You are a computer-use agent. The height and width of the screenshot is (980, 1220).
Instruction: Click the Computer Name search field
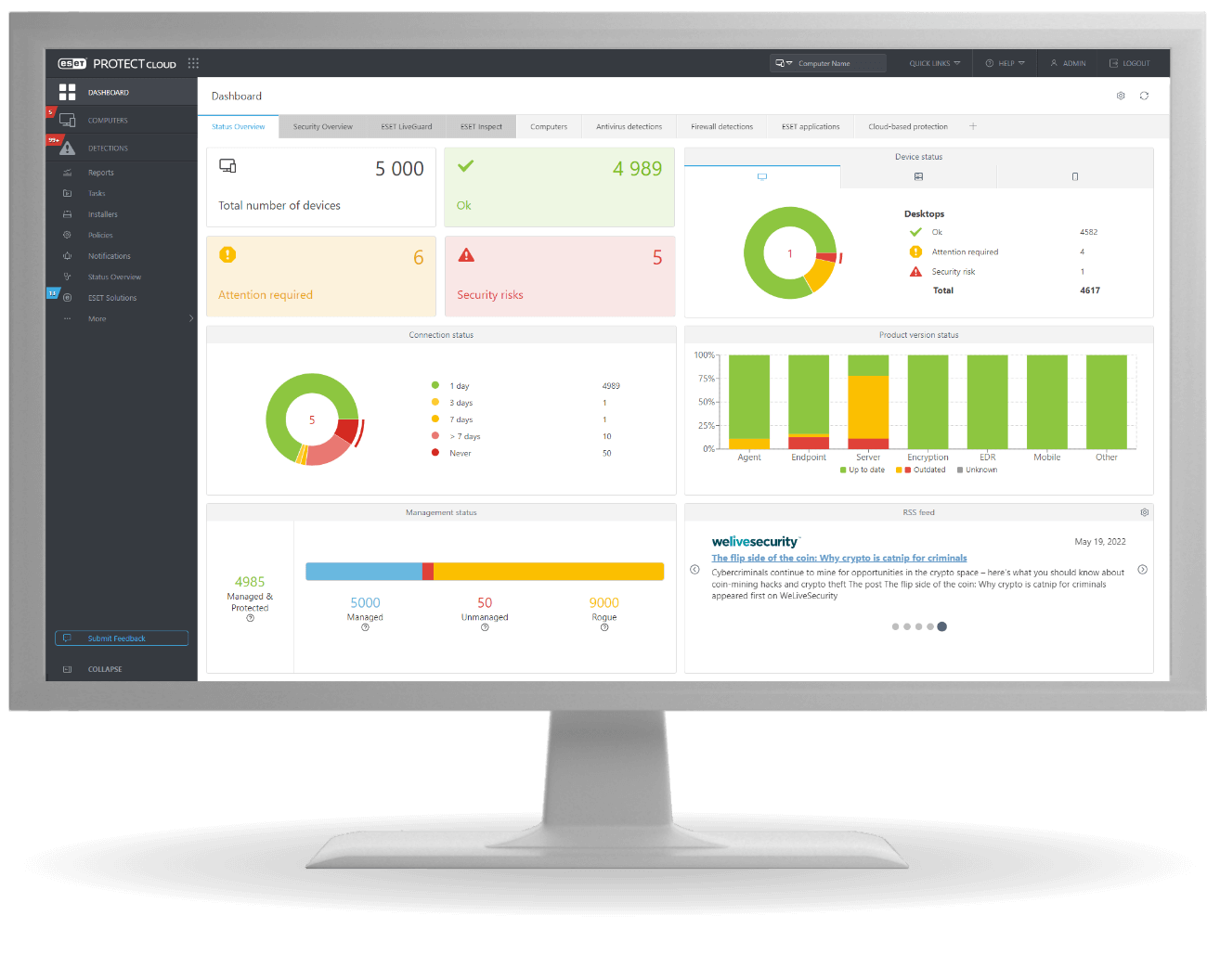pos(828,63)
